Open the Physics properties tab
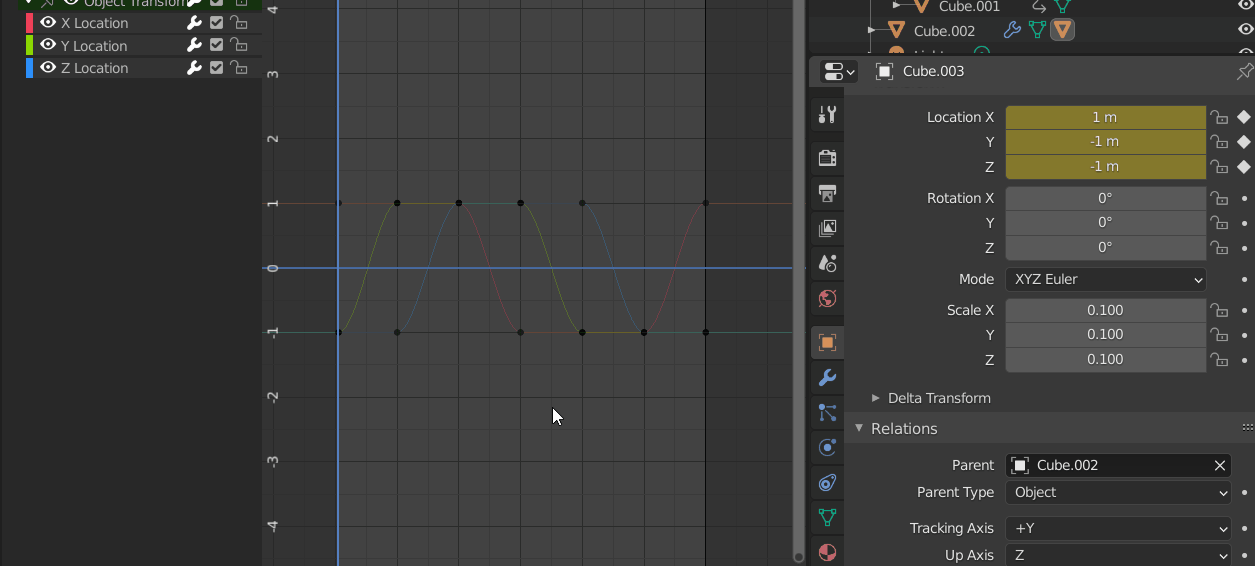This screenshot has width=1255, height=566. 827,447
